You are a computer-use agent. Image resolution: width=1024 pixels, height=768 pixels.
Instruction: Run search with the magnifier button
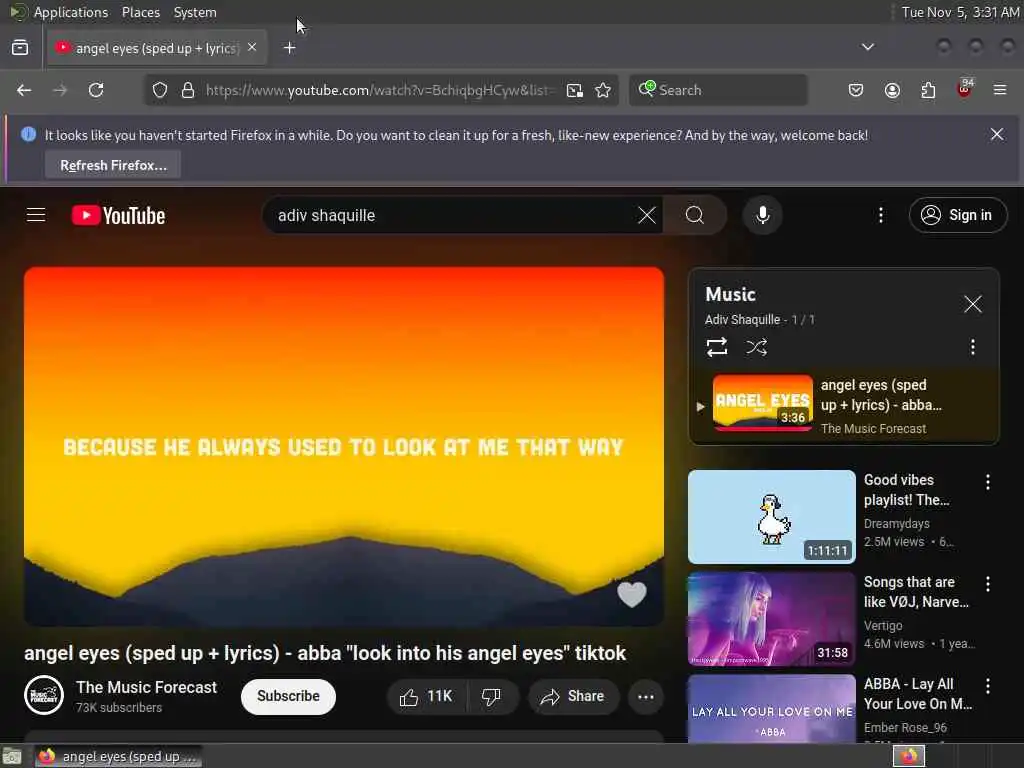[695, 215]
